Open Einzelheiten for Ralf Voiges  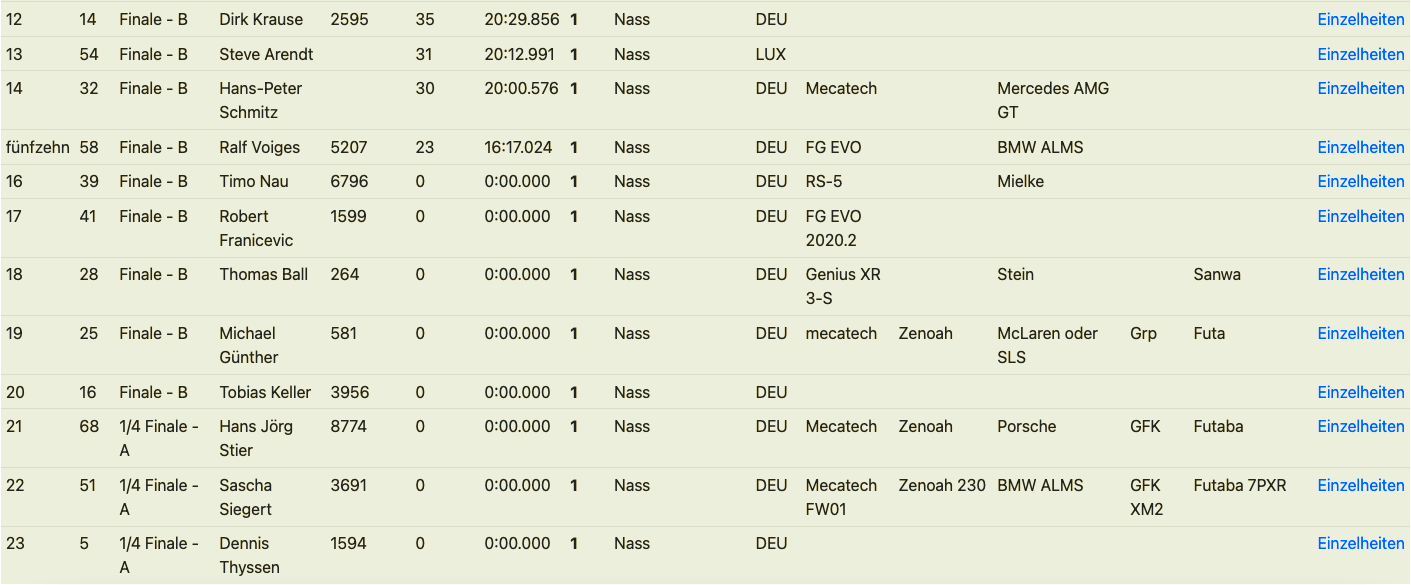(1360, 147)
